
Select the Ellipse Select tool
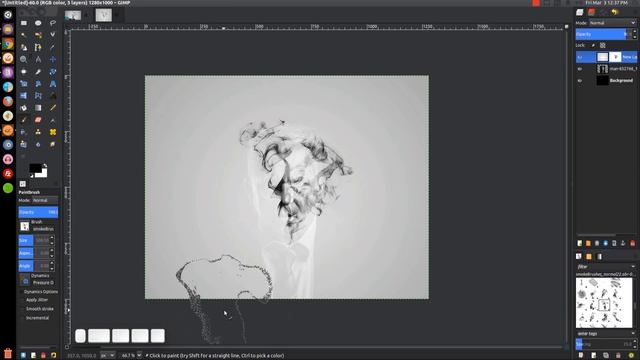38,23
